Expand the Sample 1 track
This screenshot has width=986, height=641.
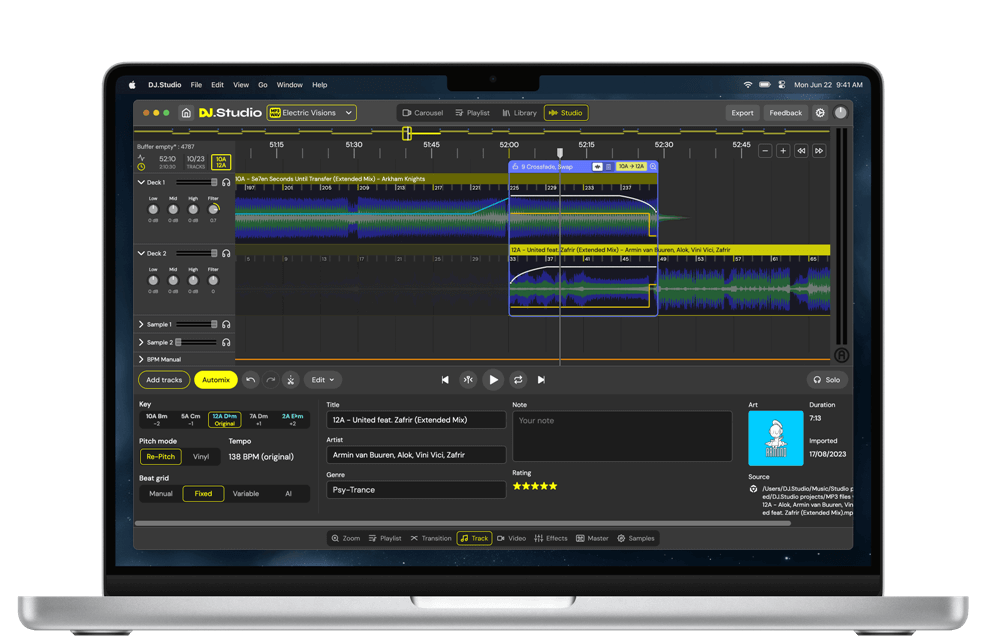(141, 325)
